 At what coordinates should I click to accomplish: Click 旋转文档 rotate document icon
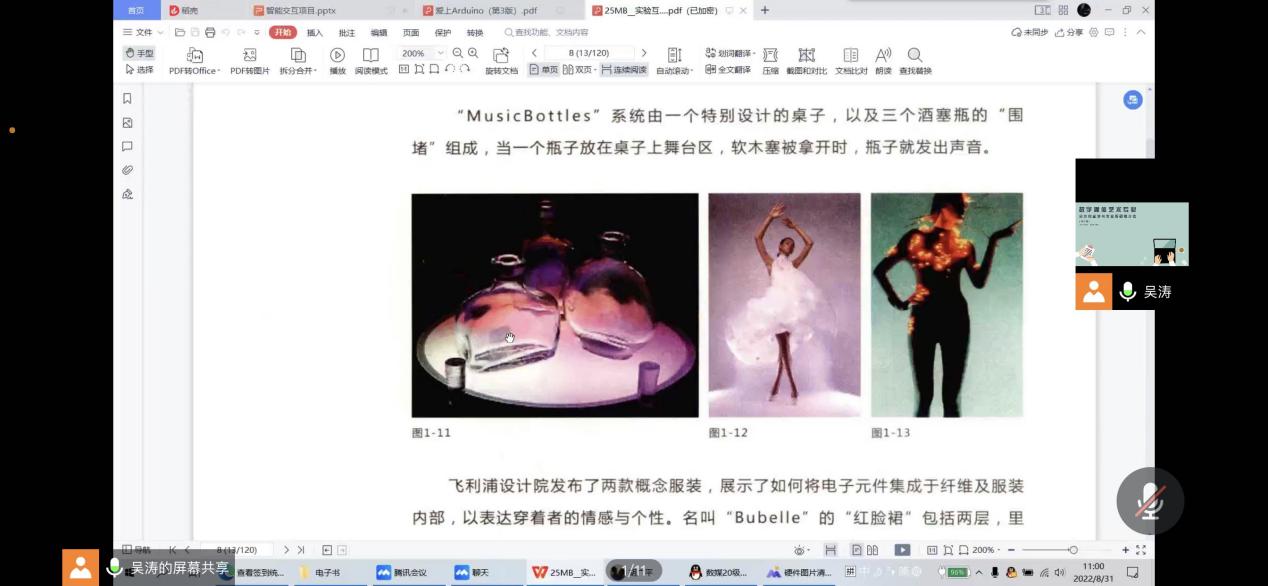502,61
